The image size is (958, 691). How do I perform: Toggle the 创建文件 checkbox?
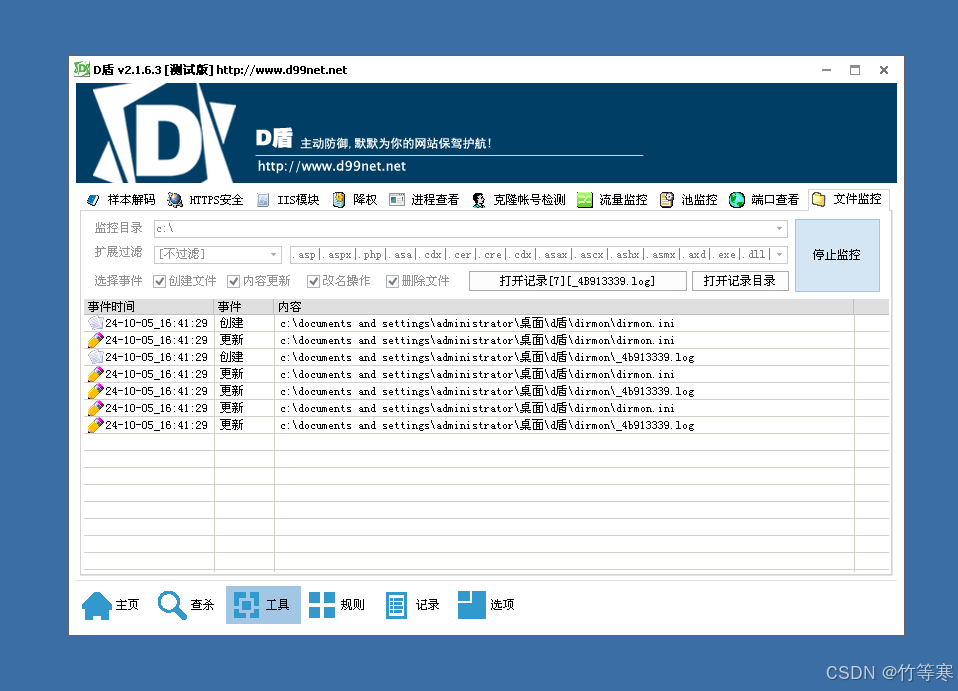(x=160, y=281)
